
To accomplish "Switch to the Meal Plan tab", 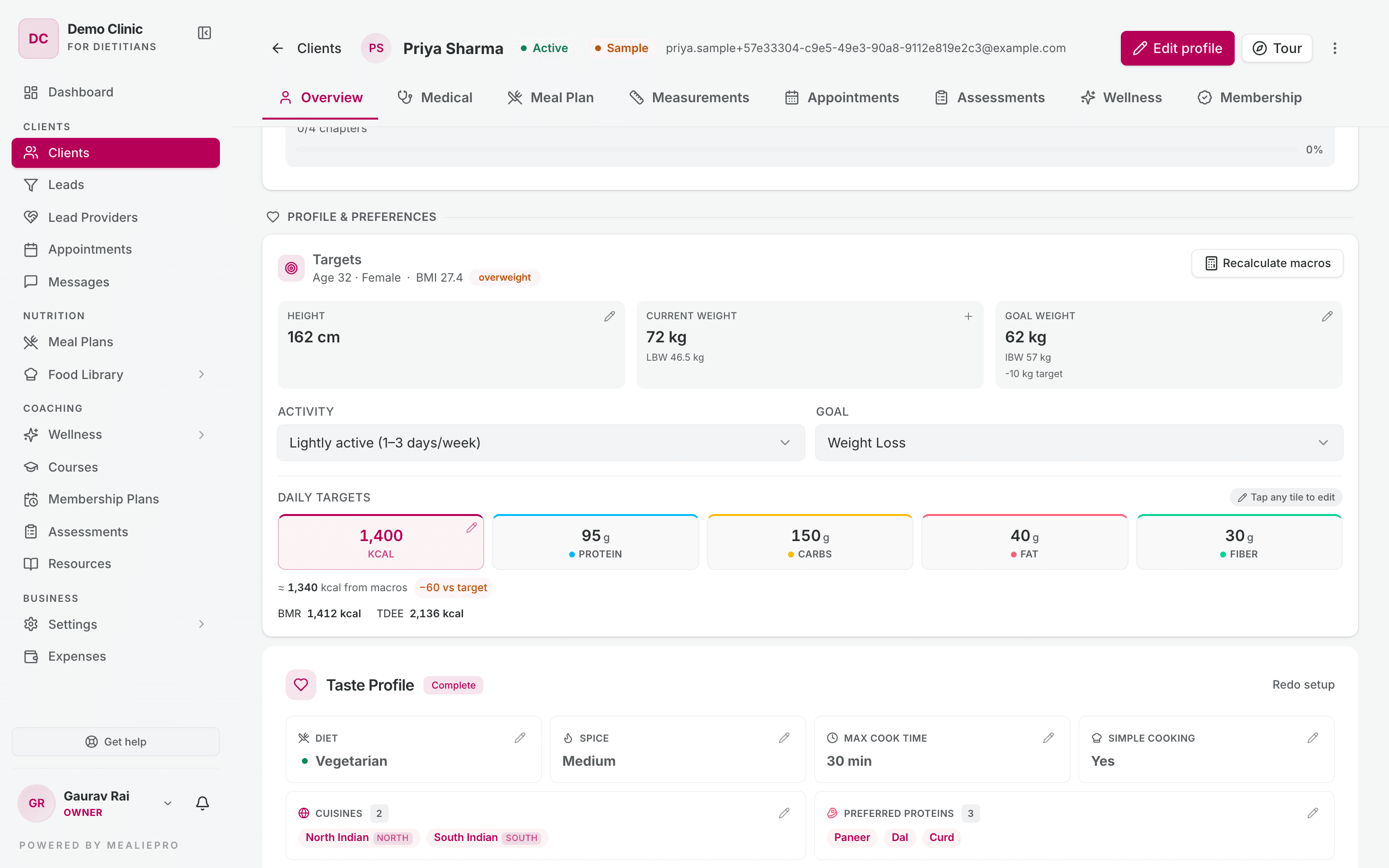I will click(x=550, y=97).
